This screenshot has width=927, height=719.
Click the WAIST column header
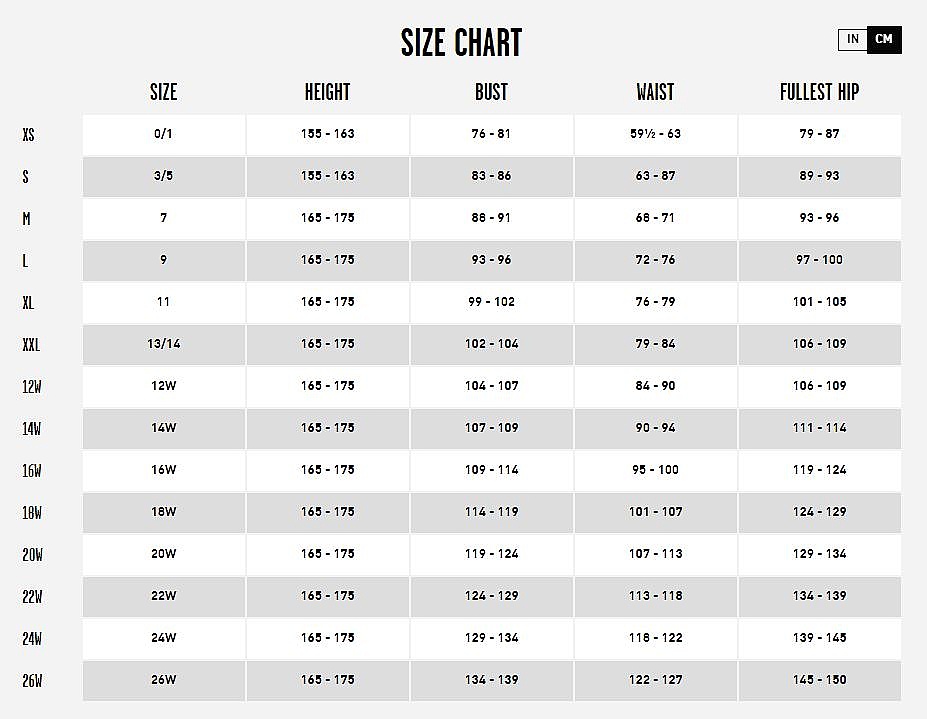pos(655,92)
